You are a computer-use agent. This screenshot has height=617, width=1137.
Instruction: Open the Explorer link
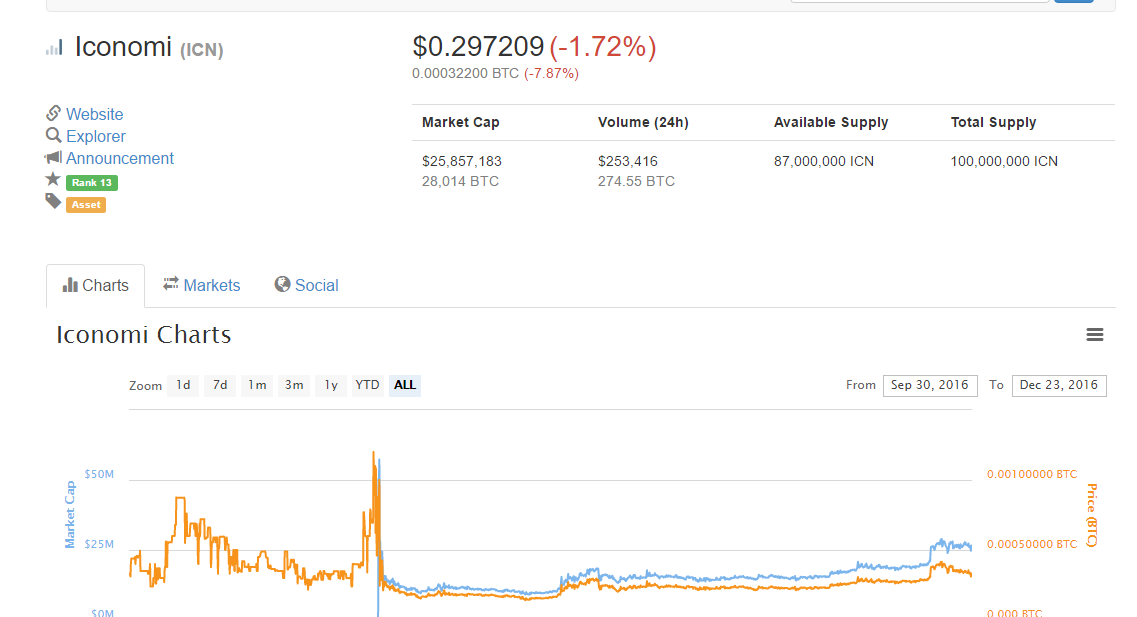point(96,136)
